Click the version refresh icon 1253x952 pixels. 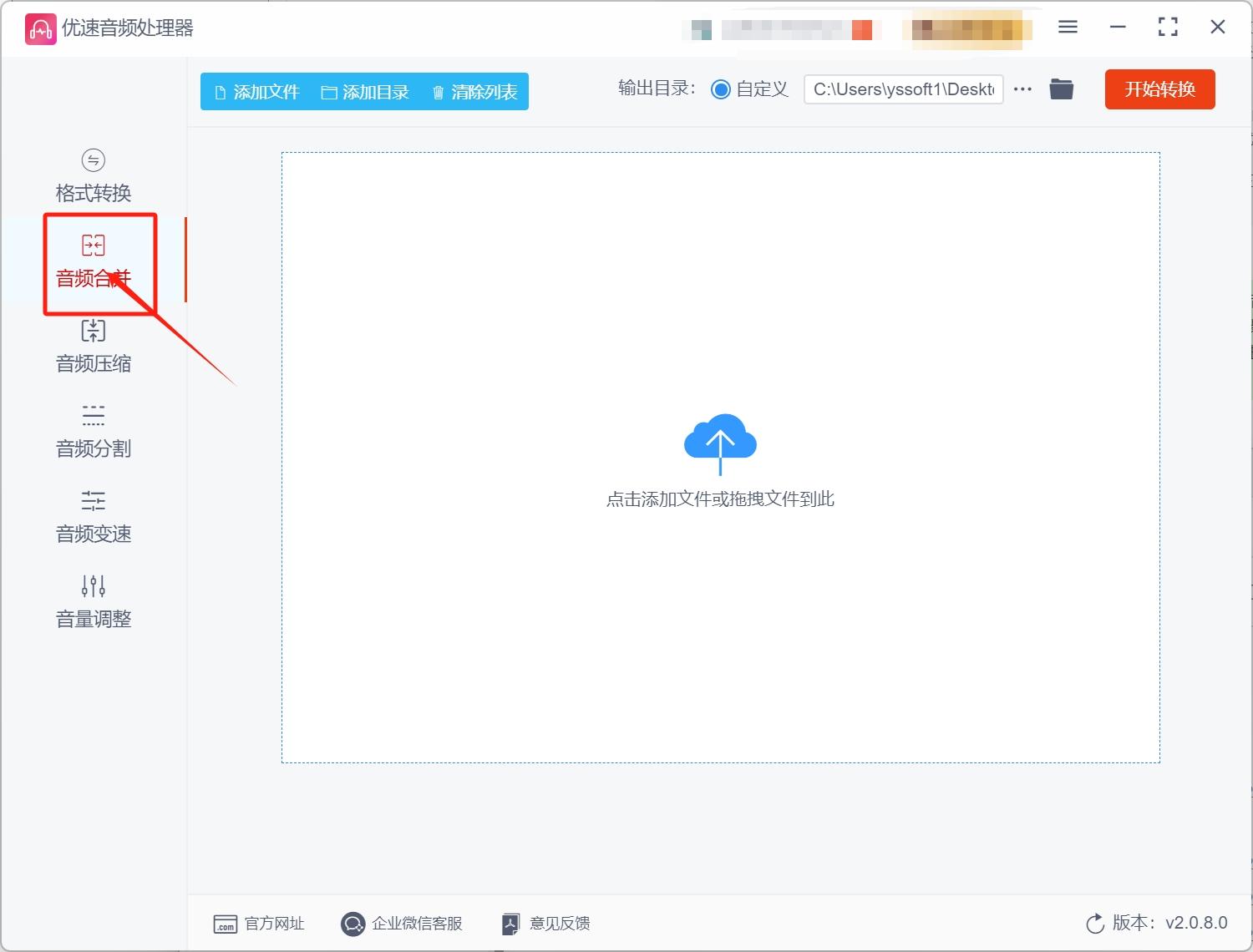pos(1094,924)
